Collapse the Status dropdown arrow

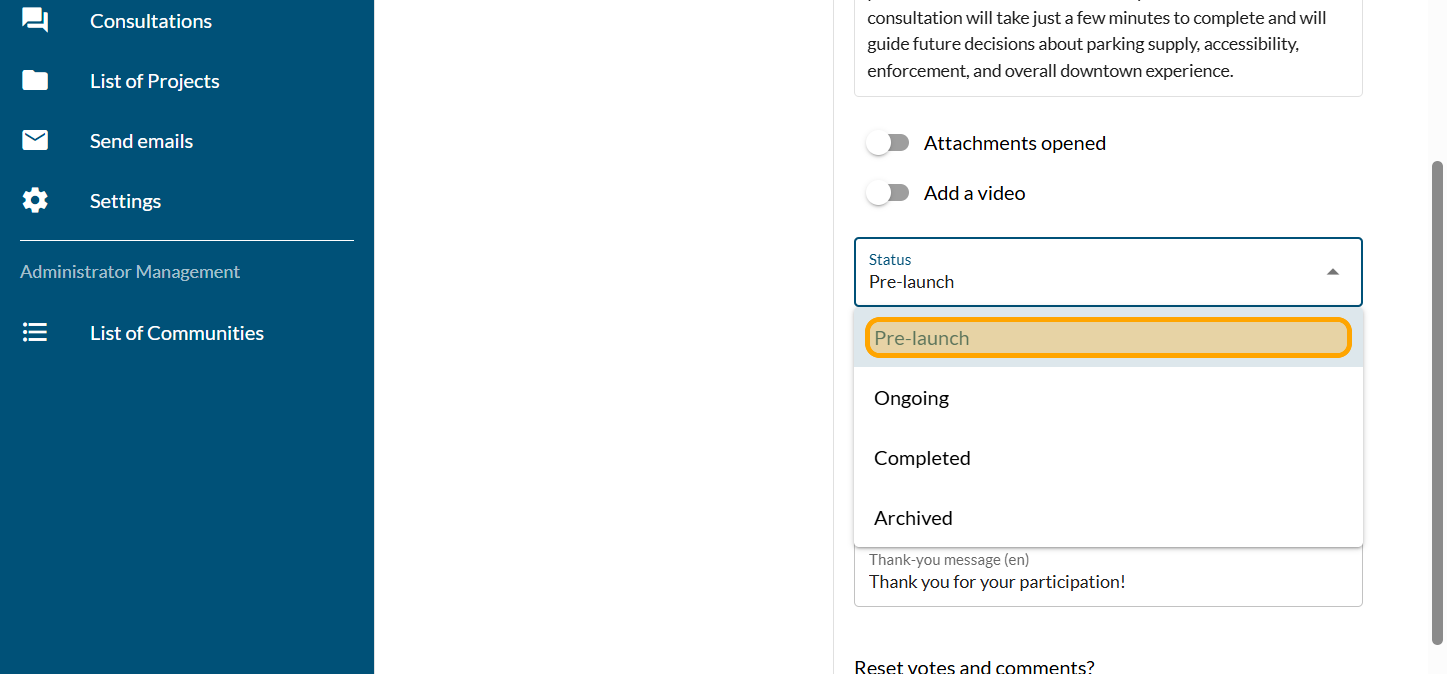click(x=1332, y=272)
